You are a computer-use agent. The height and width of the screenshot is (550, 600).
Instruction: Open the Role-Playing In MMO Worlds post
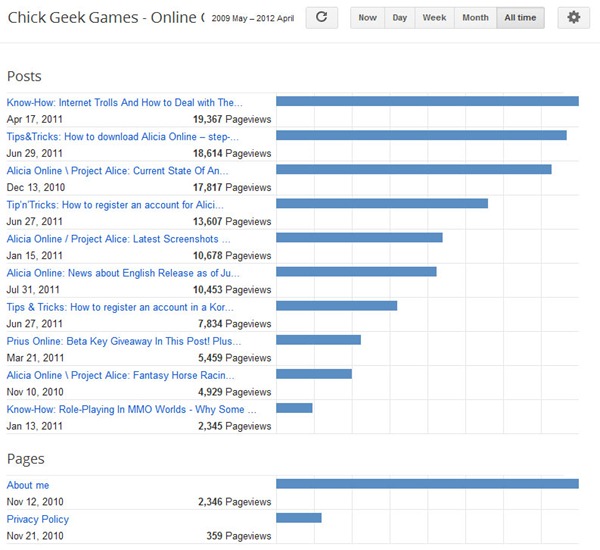[x=131, y=409]
